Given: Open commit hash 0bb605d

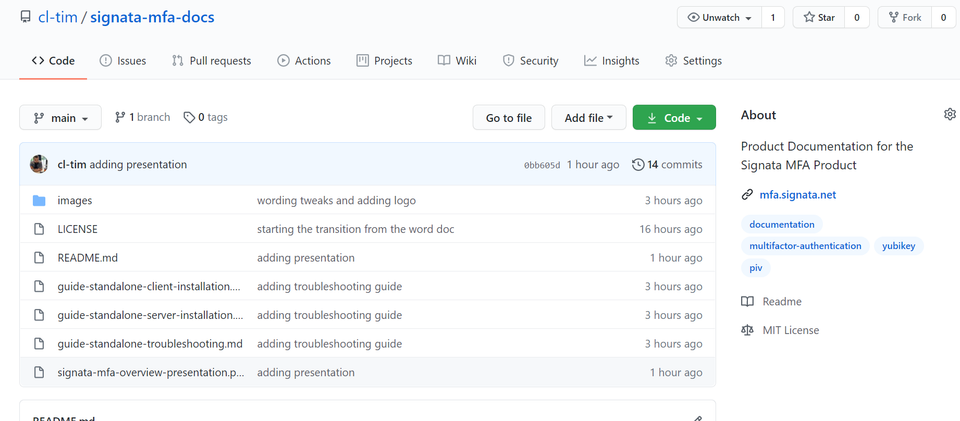Looking at the screenshot, I should pos(542,165).
